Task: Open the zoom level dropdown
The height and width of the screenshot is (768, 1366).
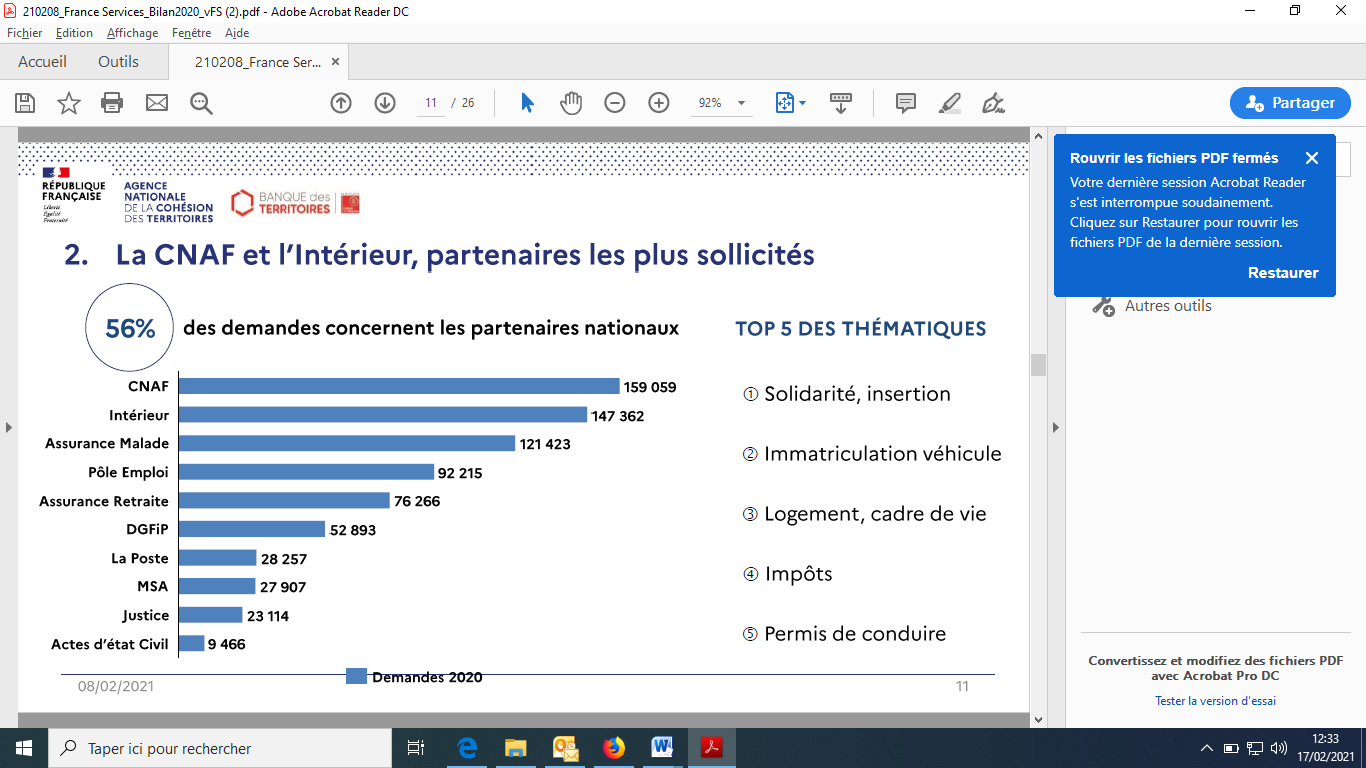Action: (x=741, y=103)
